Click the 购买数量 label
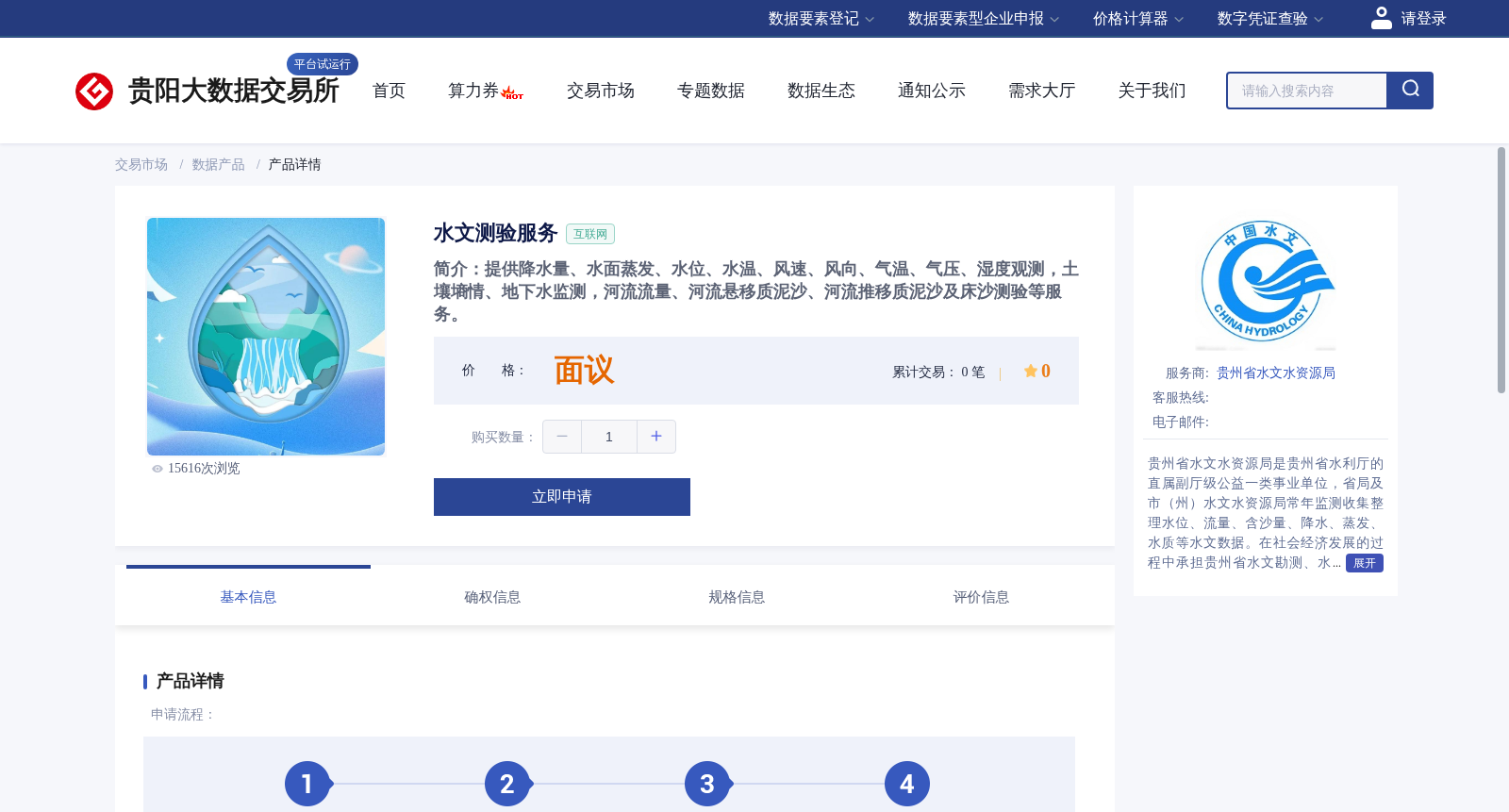Image resolution: width=1509 pixels, height=812 pixels. (x=503, y=438)
